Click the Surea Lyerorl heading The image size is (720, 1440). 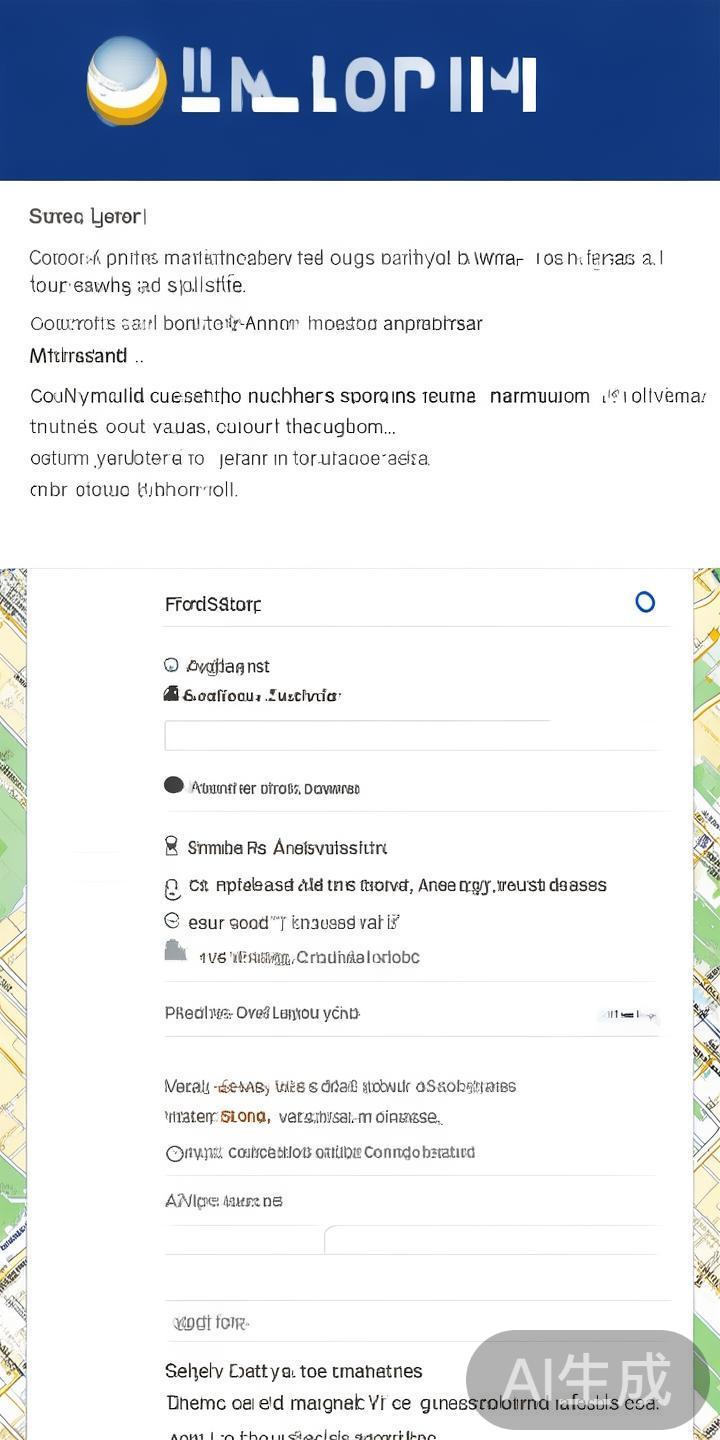click(88, 216)
